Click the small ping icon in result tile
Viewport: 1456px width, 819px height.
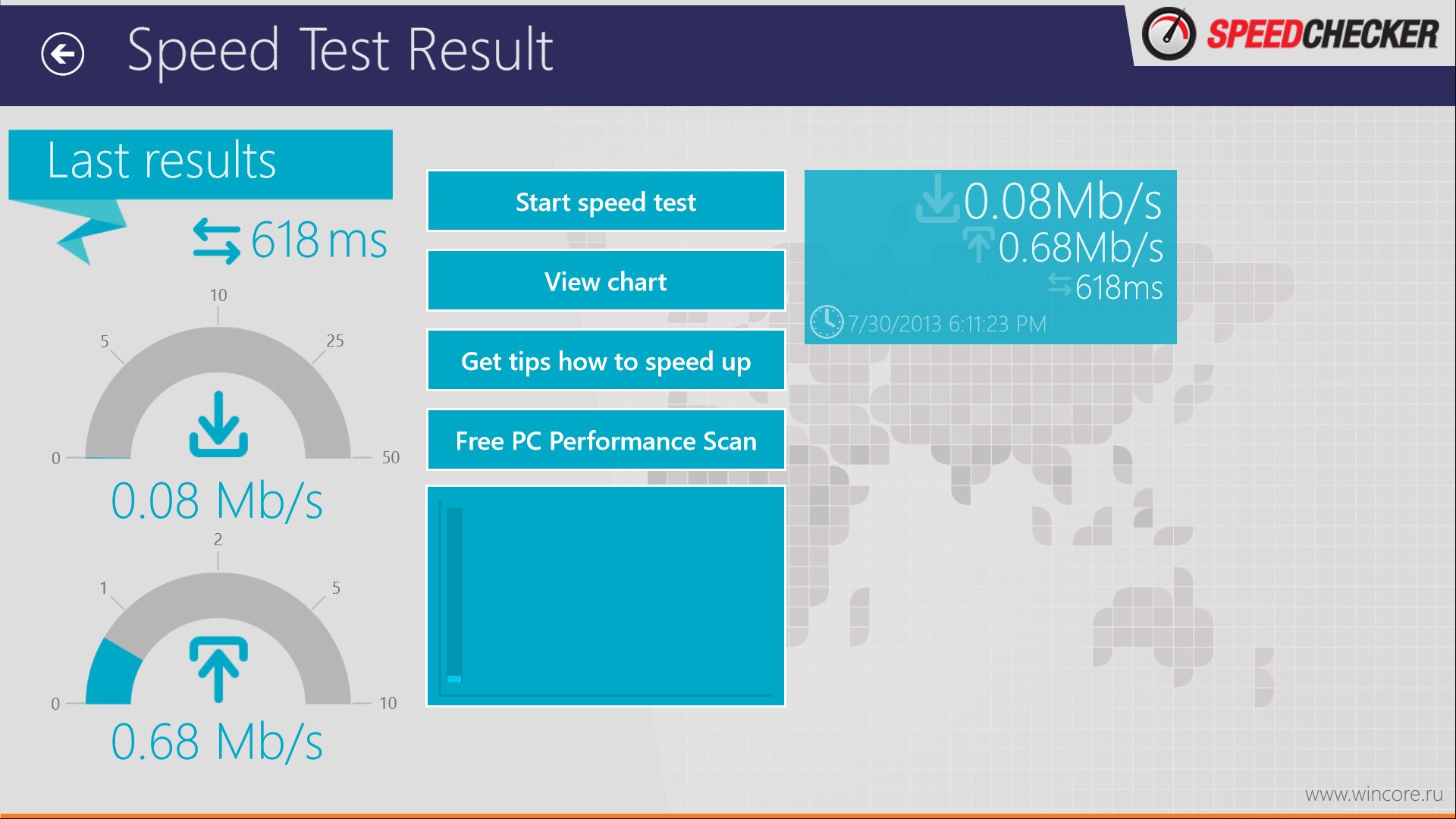tap(1059, 285)
